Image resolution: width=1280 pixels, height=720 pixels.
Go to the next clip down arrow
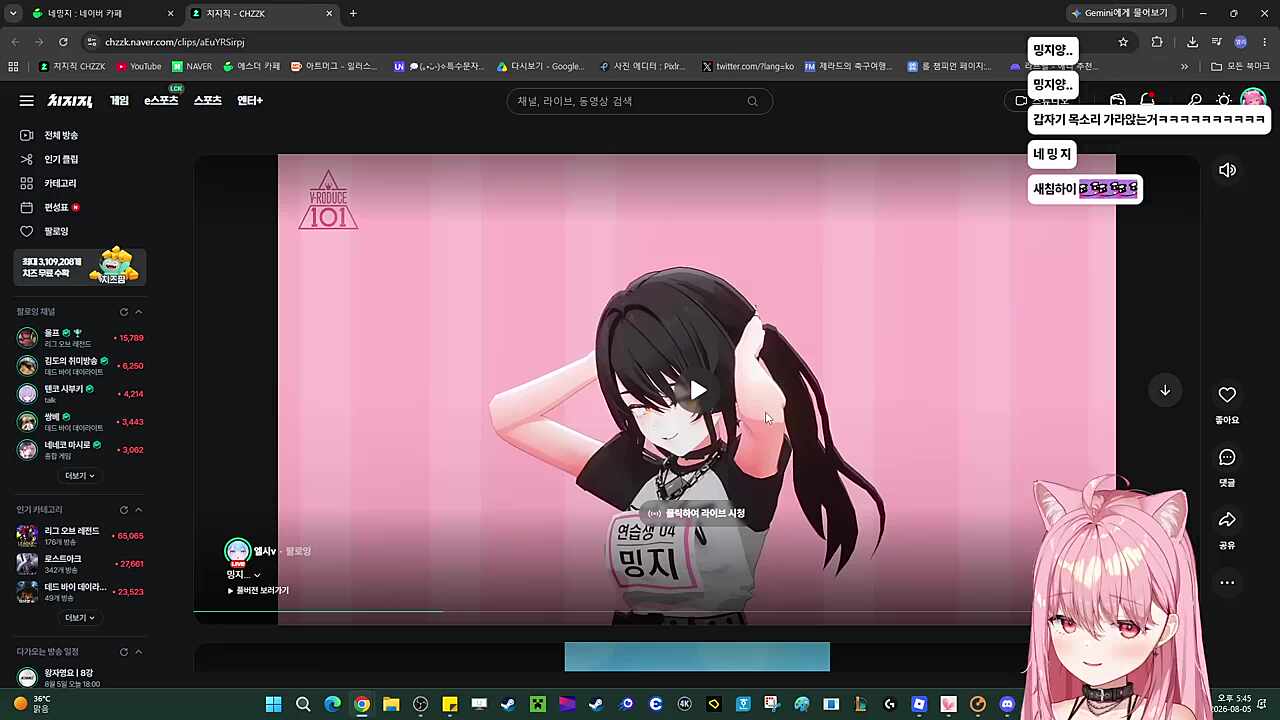[1165, 390]
